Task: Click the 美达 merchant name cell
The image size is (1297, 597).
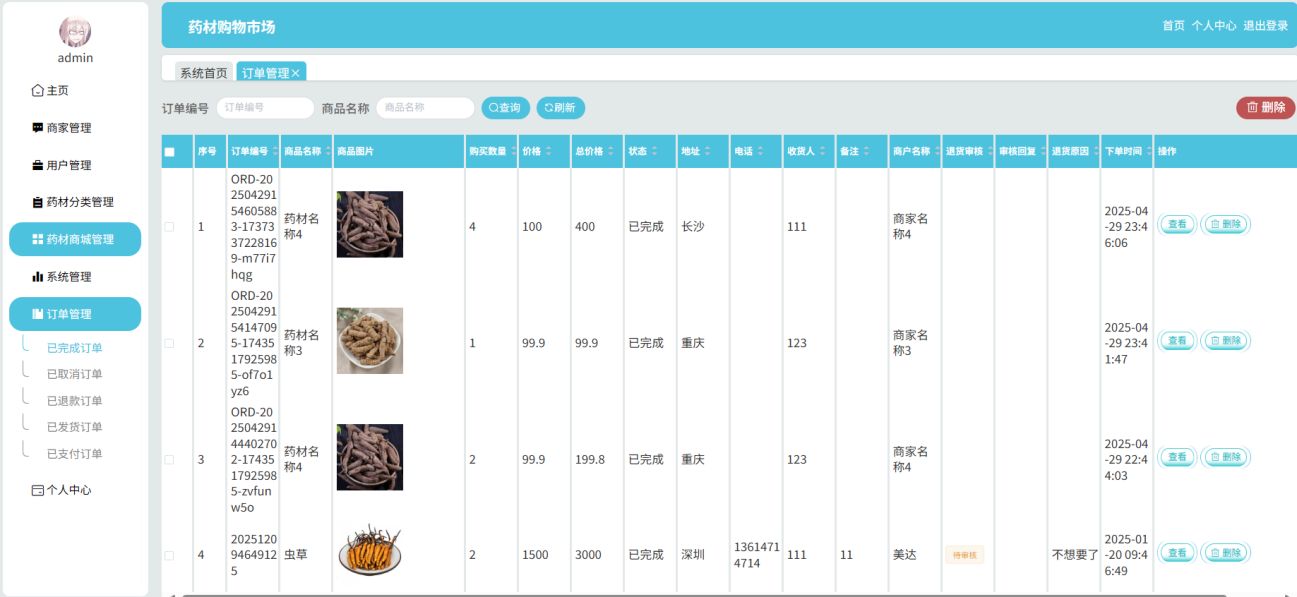Action: pos(904,555)
